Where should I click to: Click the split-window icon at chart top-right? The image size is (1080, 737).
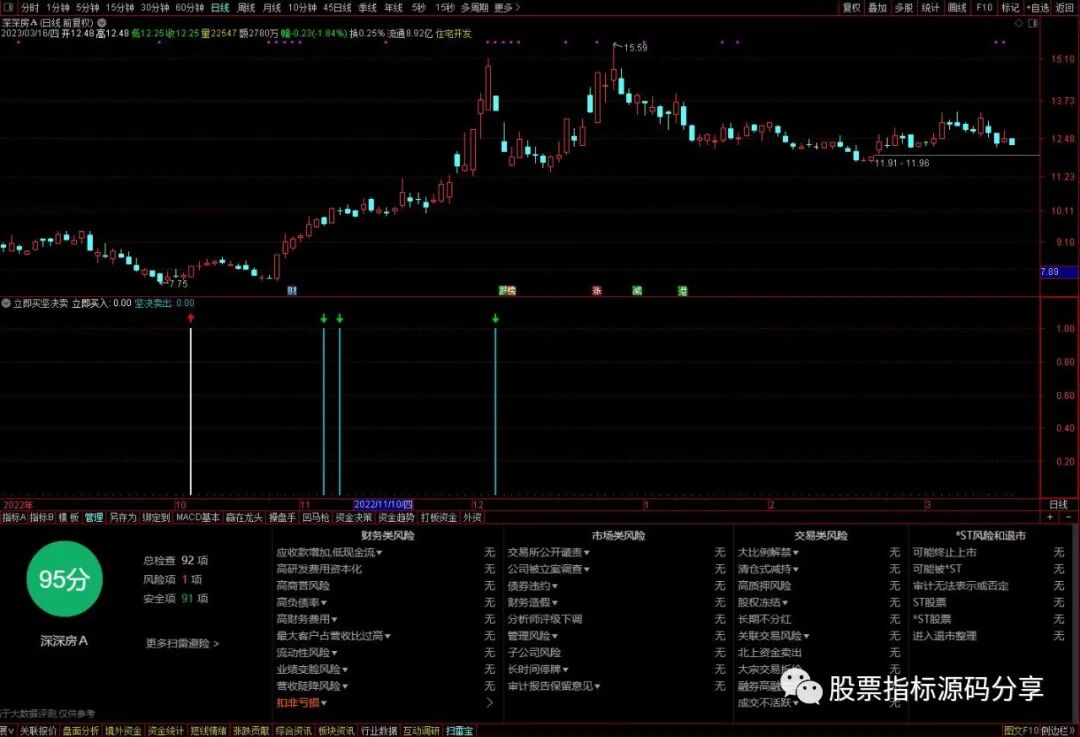point(1032,23)
